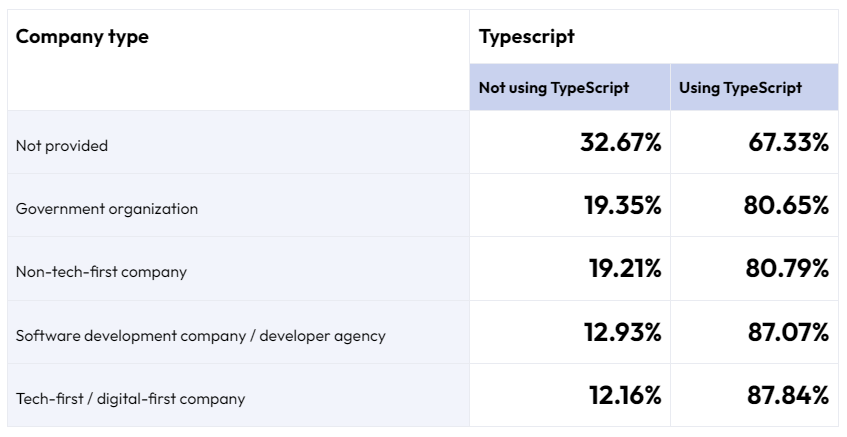Screen dimensions: 847x437
Task: Select the 12.16% cell
Action: click(x=570, y=395)
